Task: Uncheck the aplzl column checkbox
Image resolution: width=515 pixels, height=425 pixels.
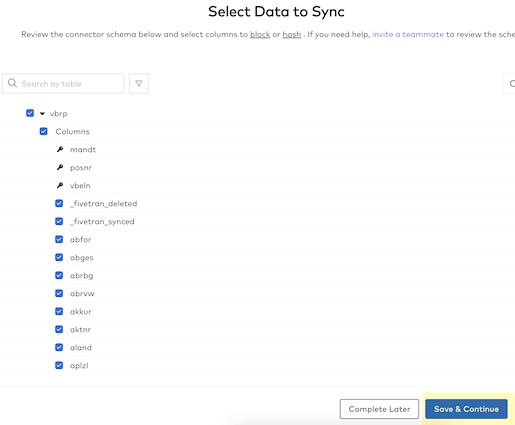Action: coord(59,365)
